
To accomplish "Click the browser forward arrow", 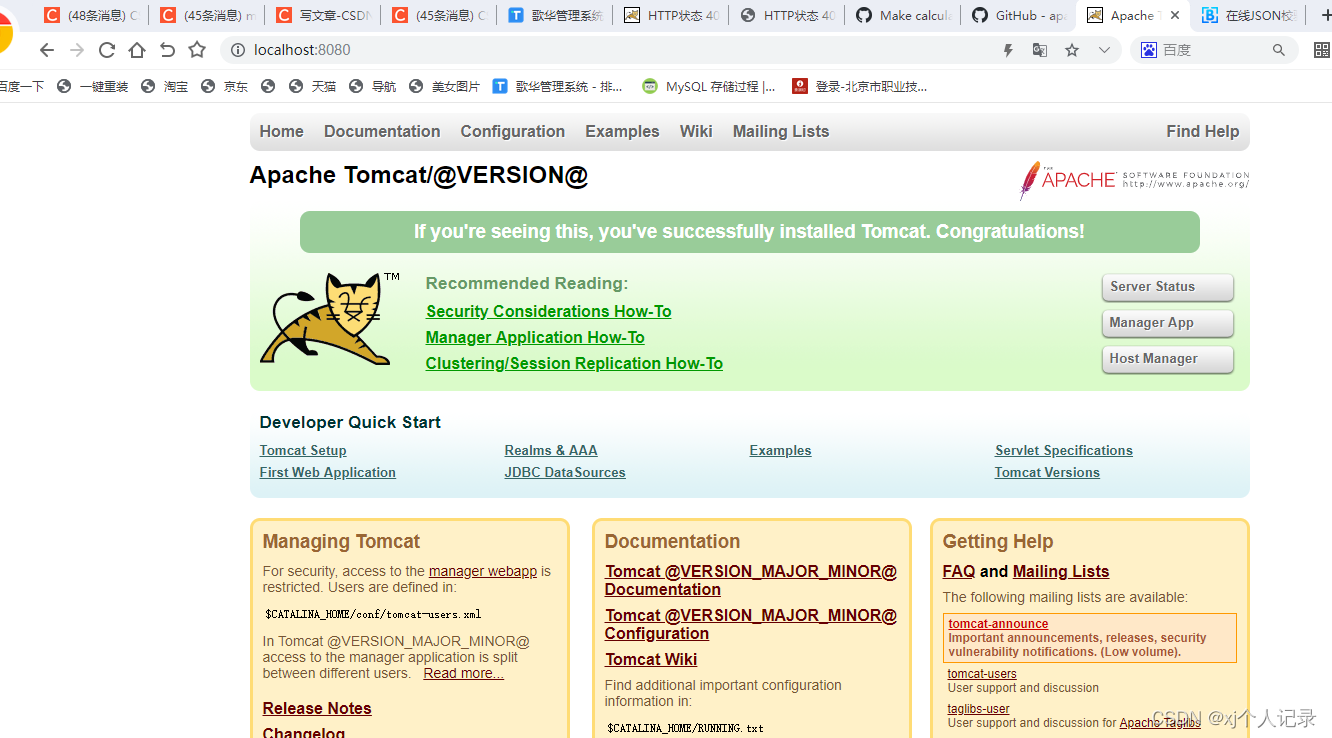I will click(x=77, y=50).
